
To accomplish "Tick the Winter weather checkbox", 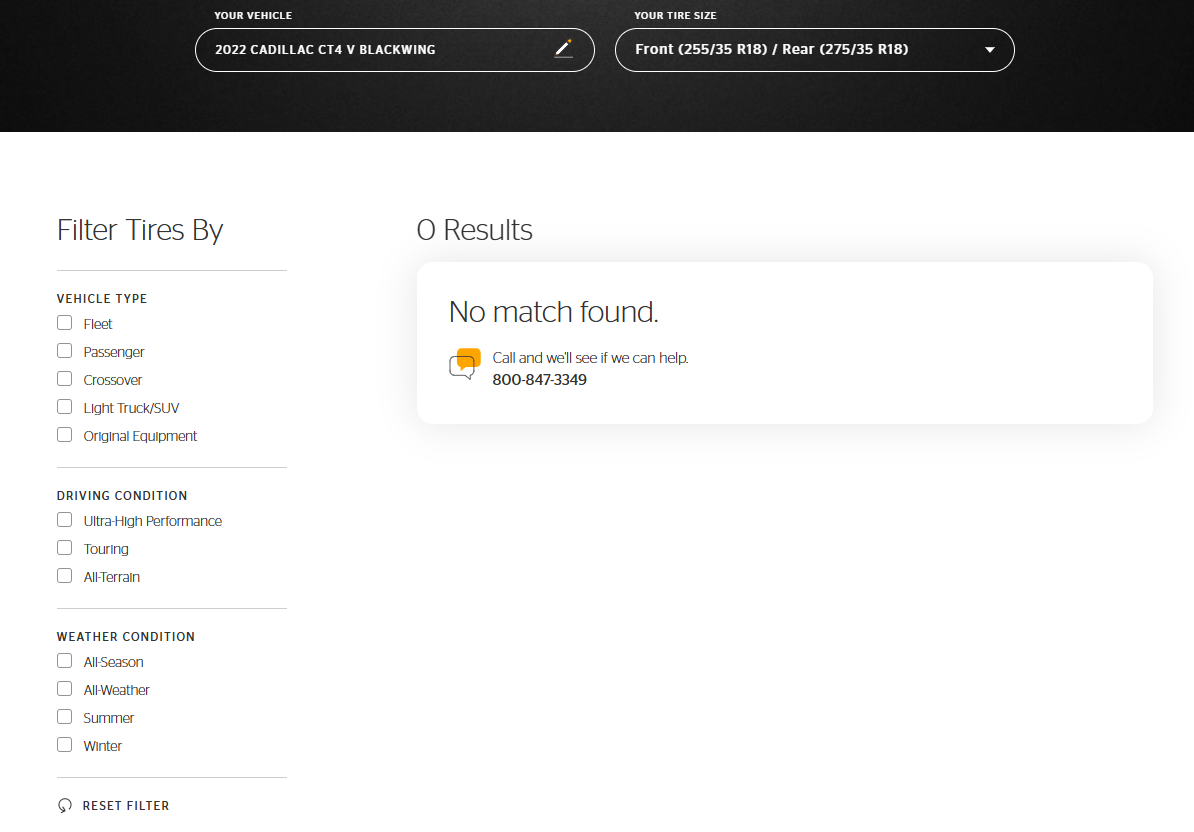I will (x=65, y=745).
